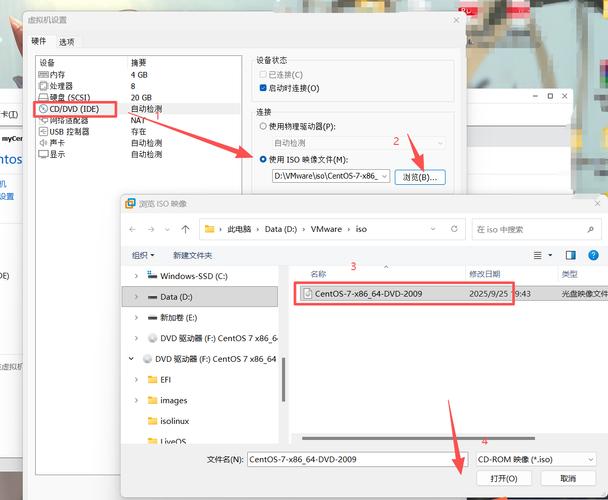Image resolution: width=608 pixels, height=500 pixels.
Task: Open the 组织 menu
Action: pyautogui.click(x=144, y=255)
